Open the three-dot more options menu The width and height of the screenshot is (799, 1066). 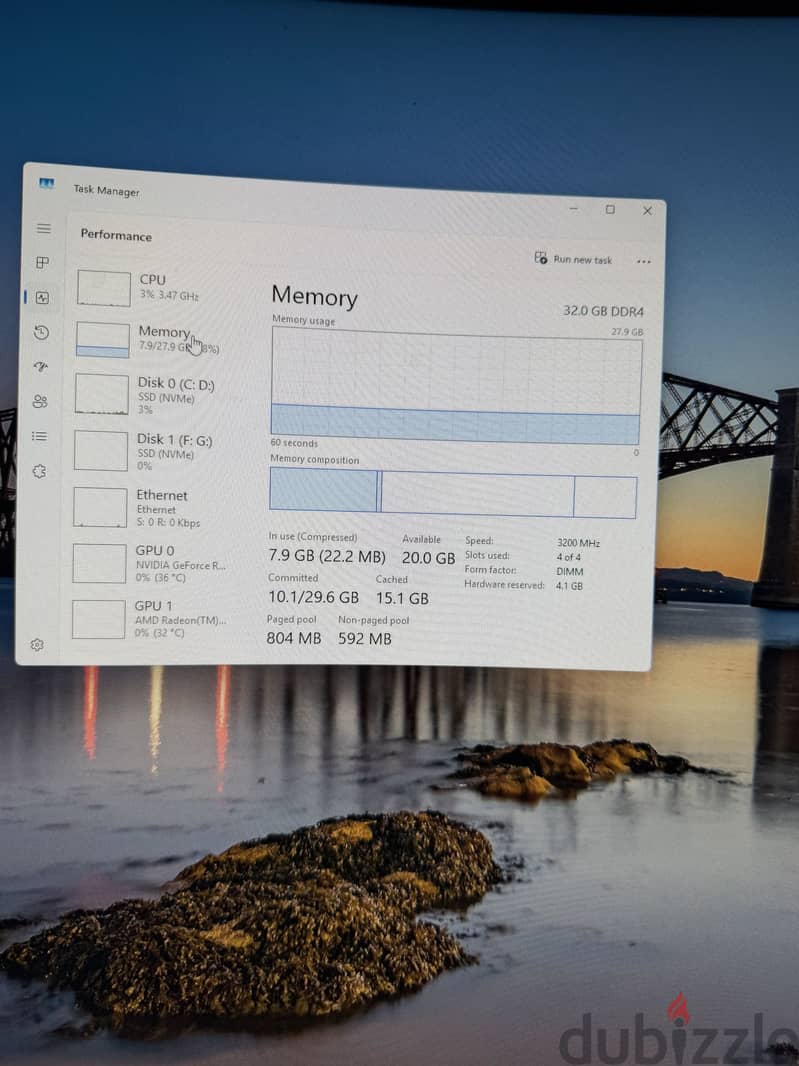pos(643,262)
